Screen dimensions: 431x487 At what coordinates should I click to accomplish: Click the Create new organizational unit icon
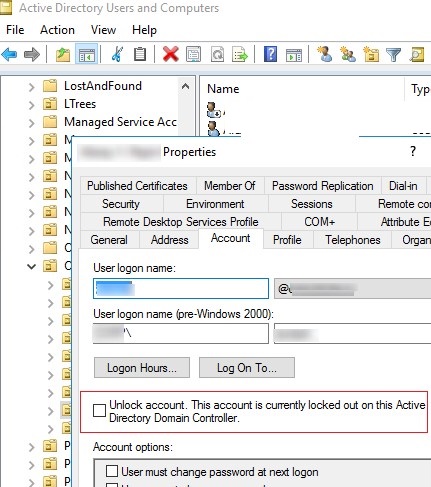[x=371, y=54]
